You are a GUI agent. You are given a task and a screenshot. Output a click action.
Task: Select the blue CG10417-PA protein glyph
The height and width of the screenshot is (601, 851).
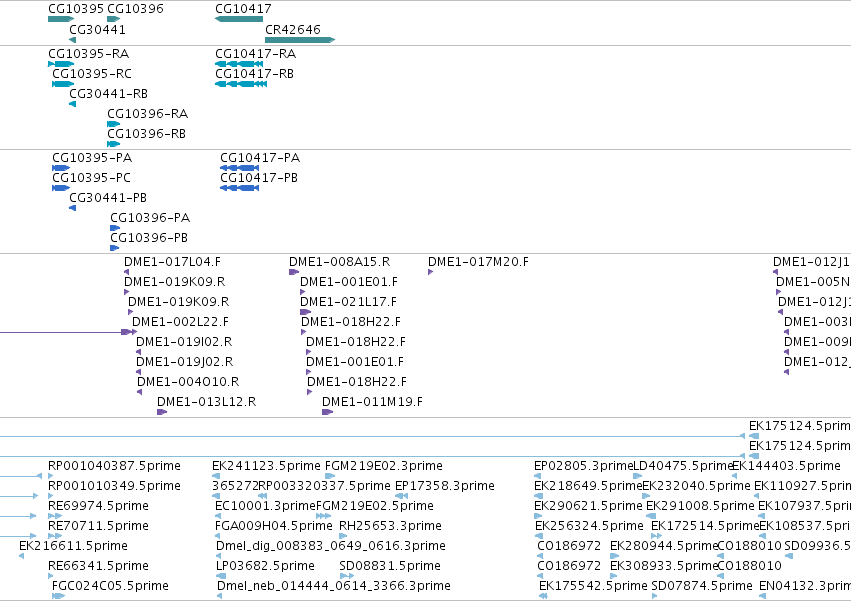pos(239,168)
